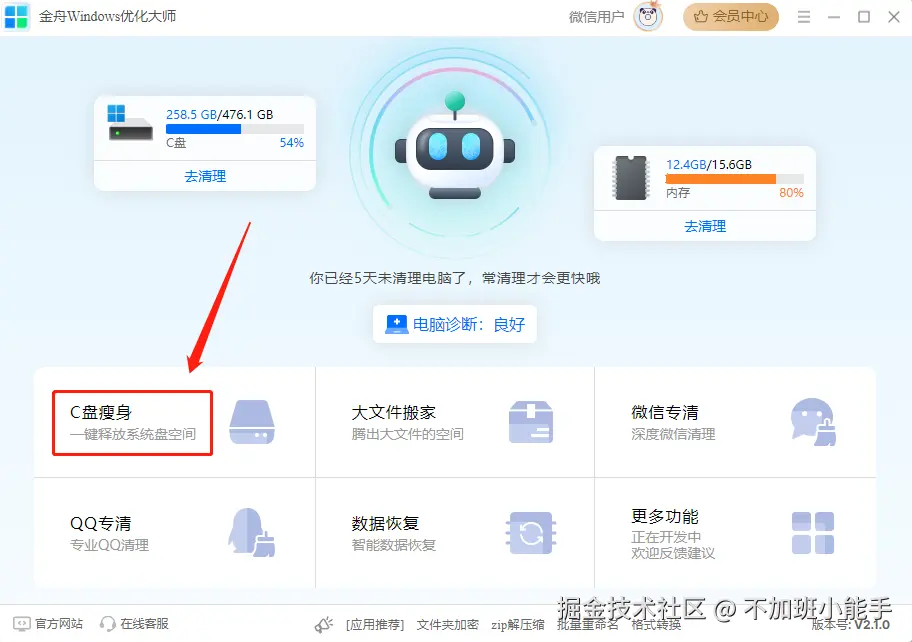Open the hamburger menu in the title bar

coord(804,17)
